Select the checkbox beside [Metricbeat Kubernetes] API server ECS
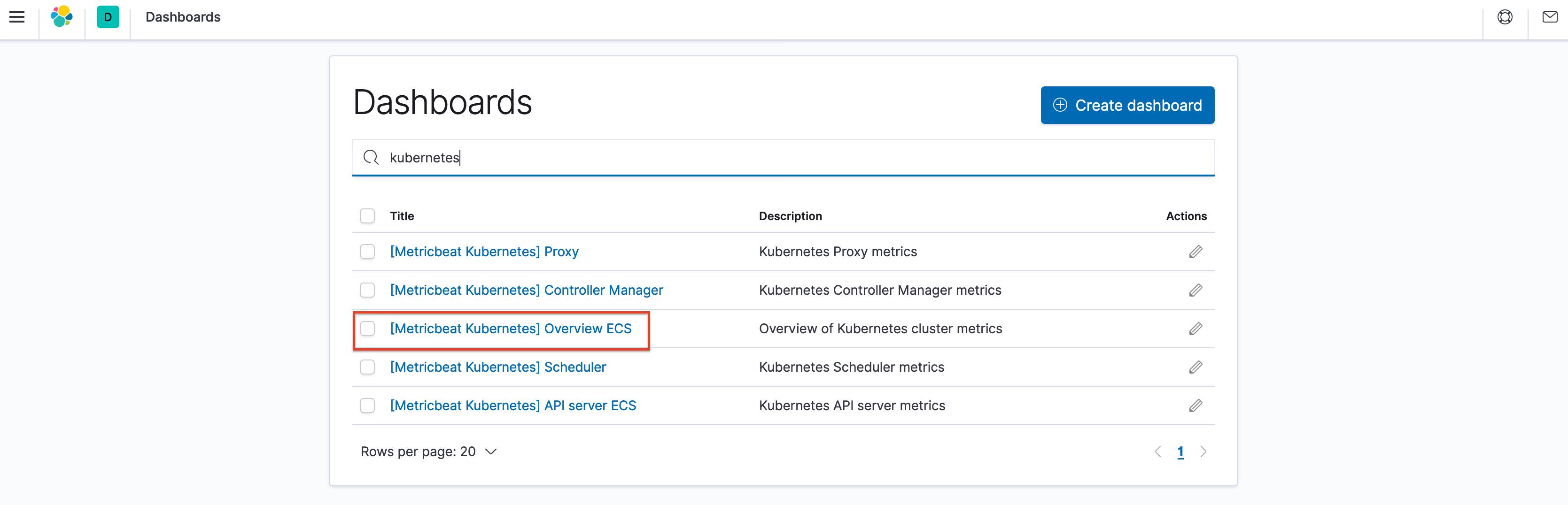1568x505 pixels. point(367,406)
